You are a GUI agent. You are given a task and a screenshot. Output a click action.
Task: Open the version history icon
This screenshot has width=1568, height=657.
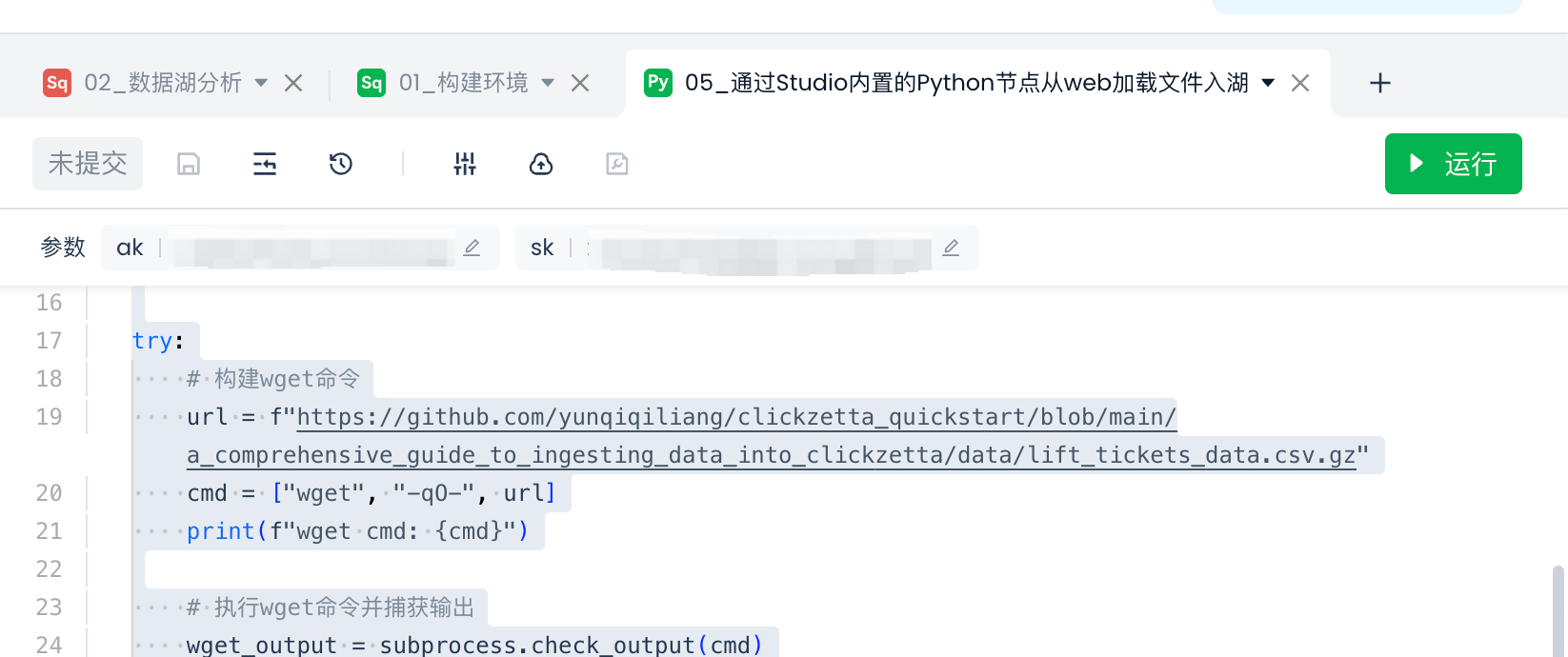pos(341,165)
